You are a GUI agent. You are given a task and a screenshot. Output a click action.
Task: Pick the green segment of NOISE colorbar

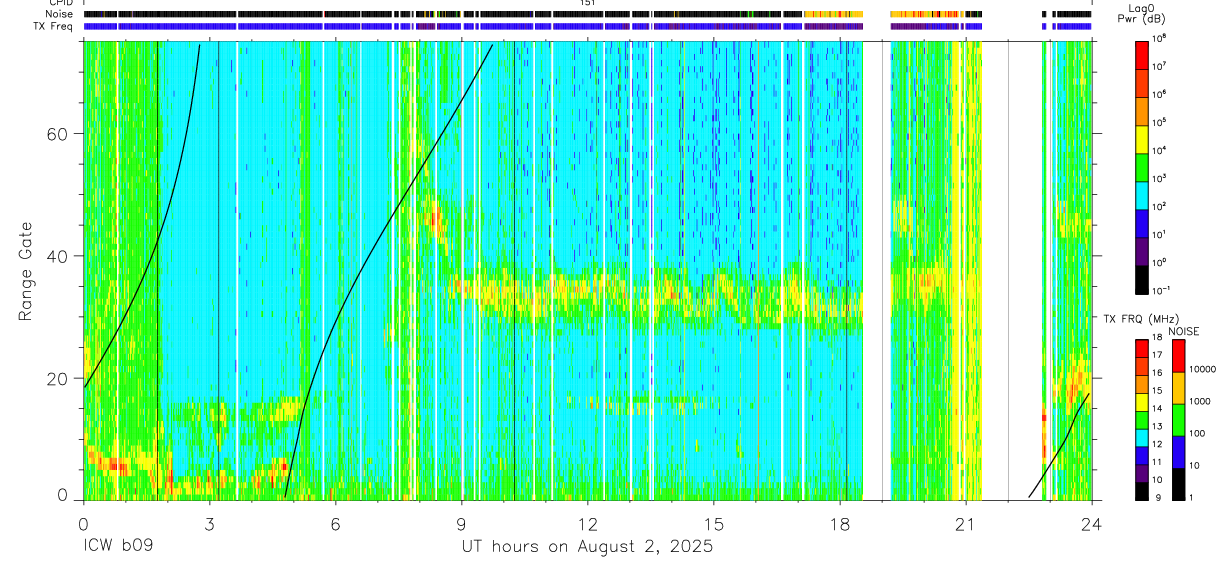(x=1177, y=419)
